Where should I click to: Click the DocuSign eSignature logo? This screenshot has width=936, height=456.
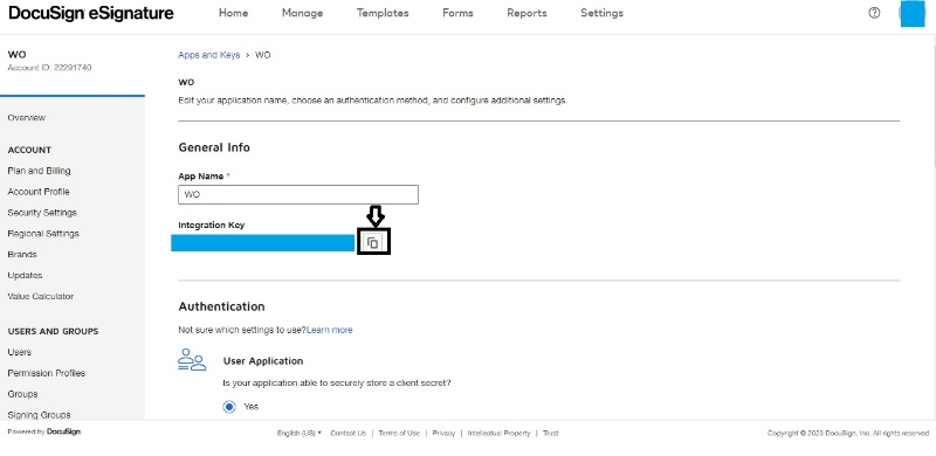tap(91, 13)
